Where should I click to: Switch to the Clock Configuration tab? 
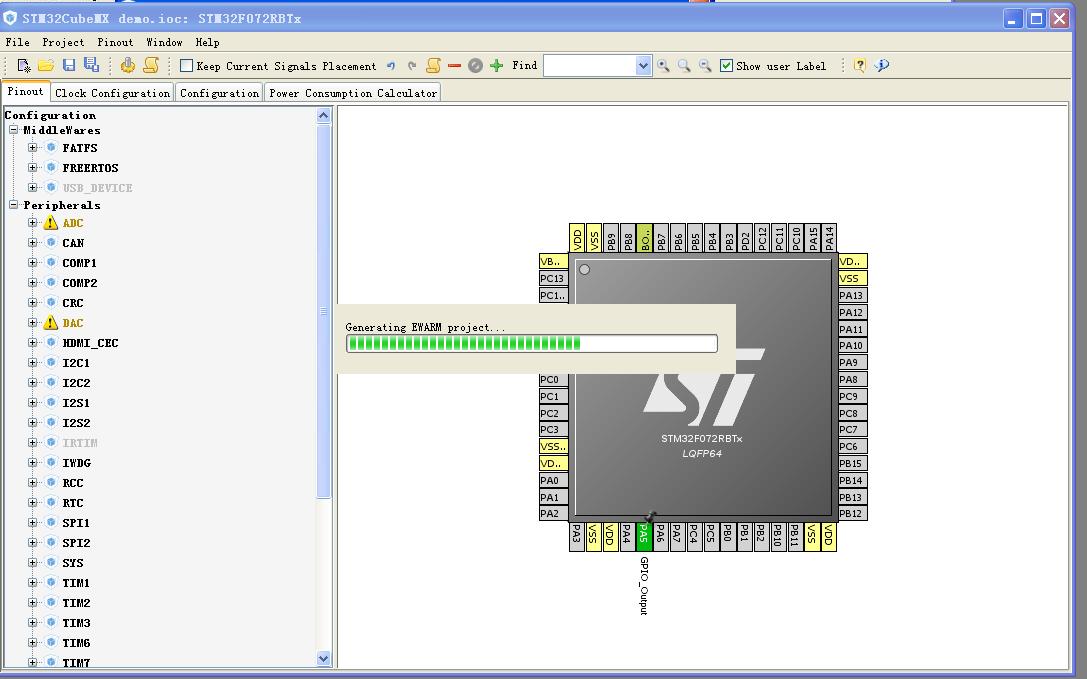click(112, 93)
